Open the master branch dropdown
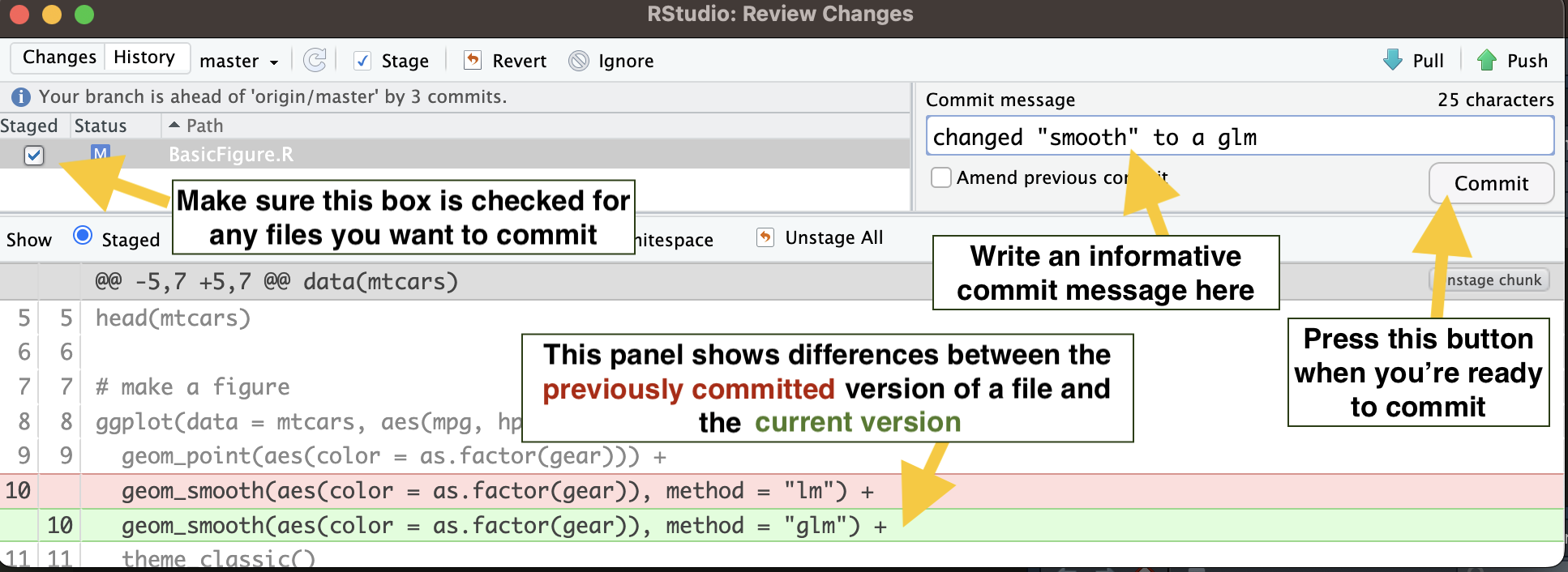Screen dimensions: 1568x572 239,61
